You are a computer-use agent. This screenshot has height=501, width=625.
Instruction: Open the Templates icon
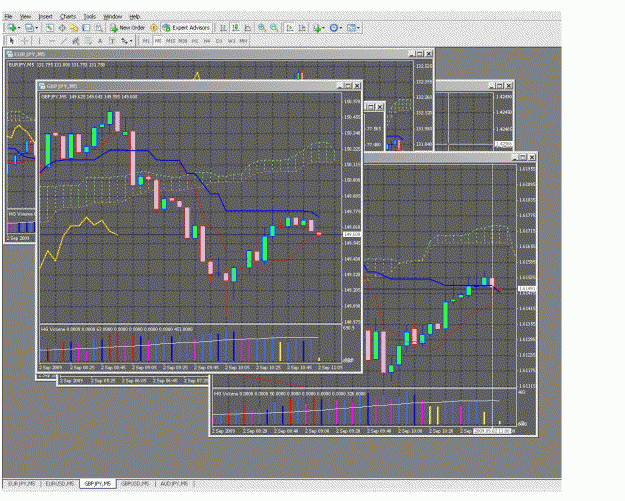(351, 28)
